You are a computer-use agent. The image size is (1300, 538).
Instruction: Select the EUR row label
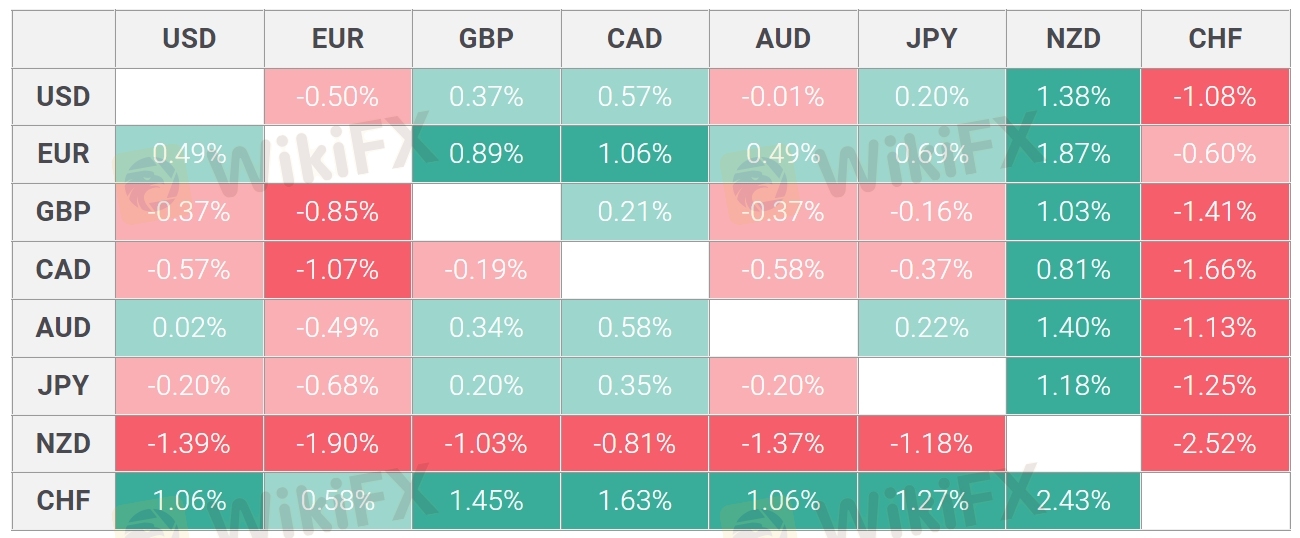click(63, 154)
